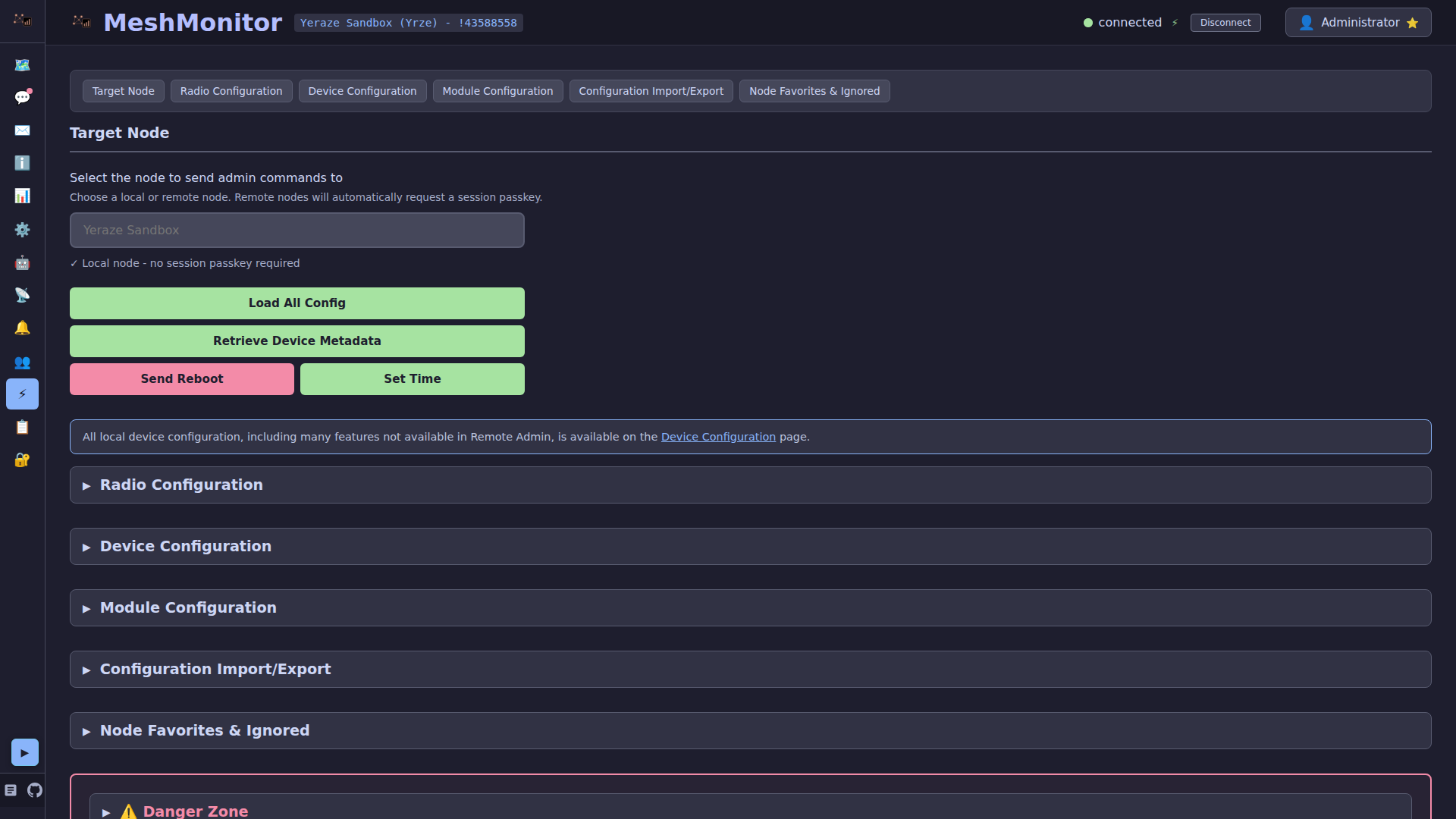1456x819 pixels.
Task: Select the clipboard icon in the sidebar
Action: pos(22,427)
